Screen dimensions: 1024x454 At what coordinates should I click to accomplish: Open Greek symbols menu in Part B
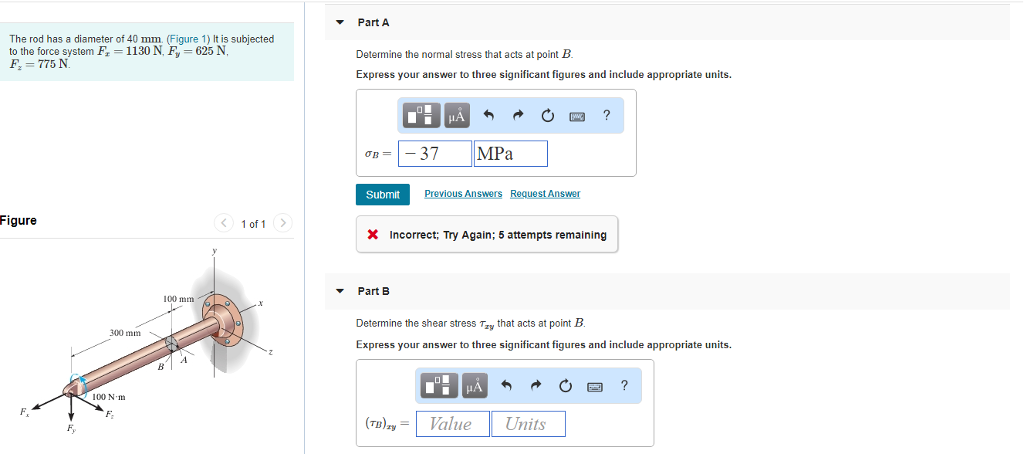click(x=473, y=386)
